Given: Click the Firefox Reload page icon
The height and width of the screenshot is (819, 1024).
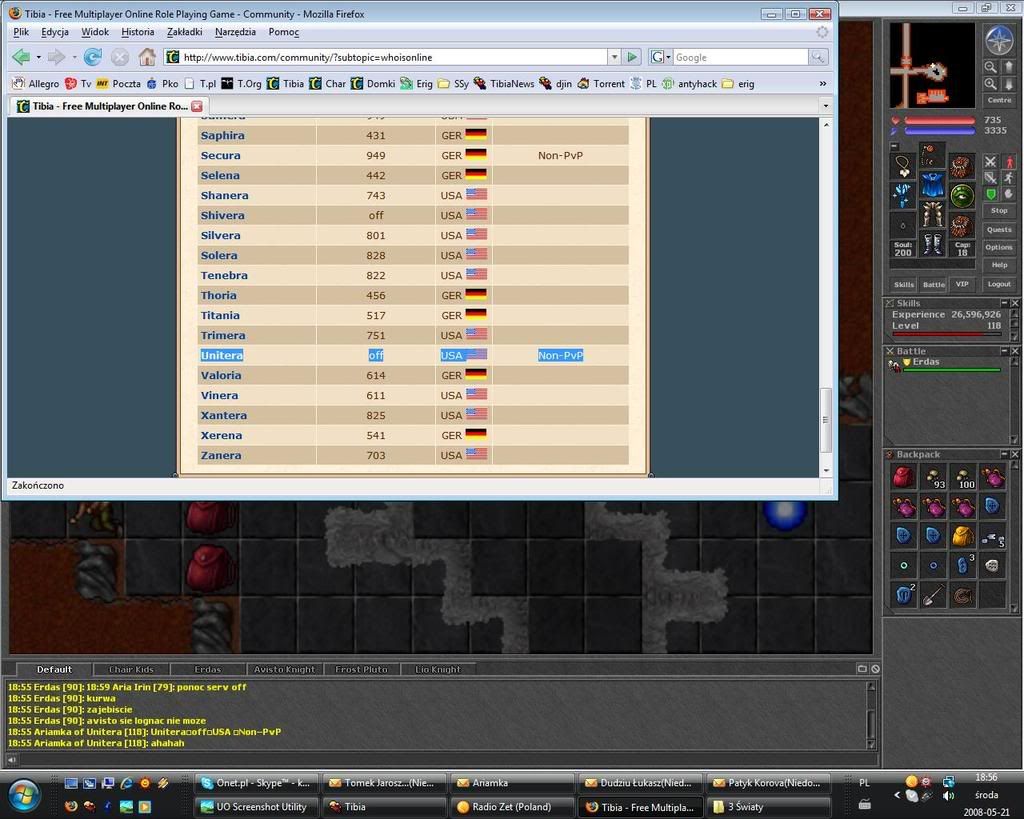Looking at the screenshot, I should pyautogui.click(x=93, y=57).
